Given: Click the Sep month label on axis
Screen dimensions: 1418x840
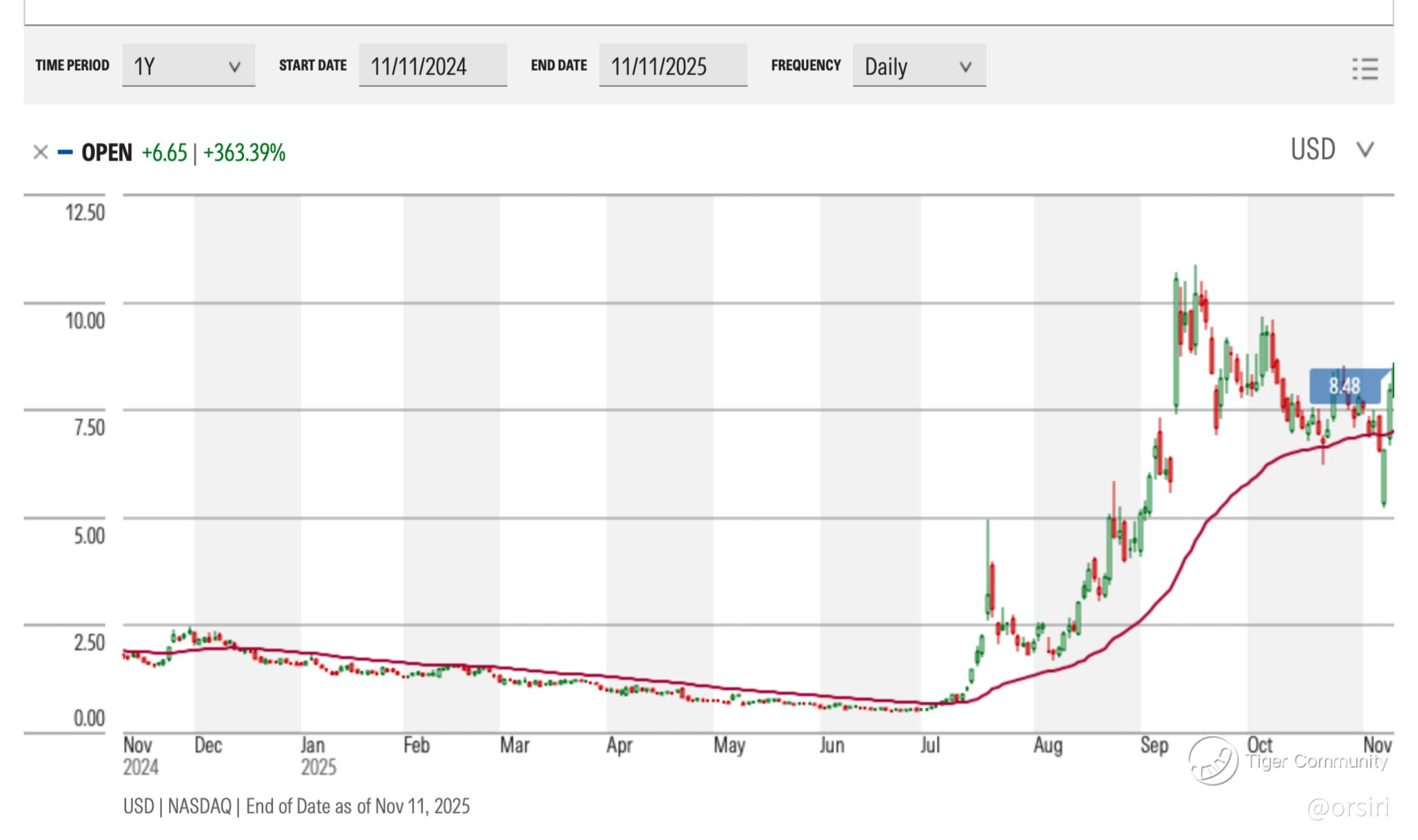Looking at the screenshot, I should (1154, 745).
